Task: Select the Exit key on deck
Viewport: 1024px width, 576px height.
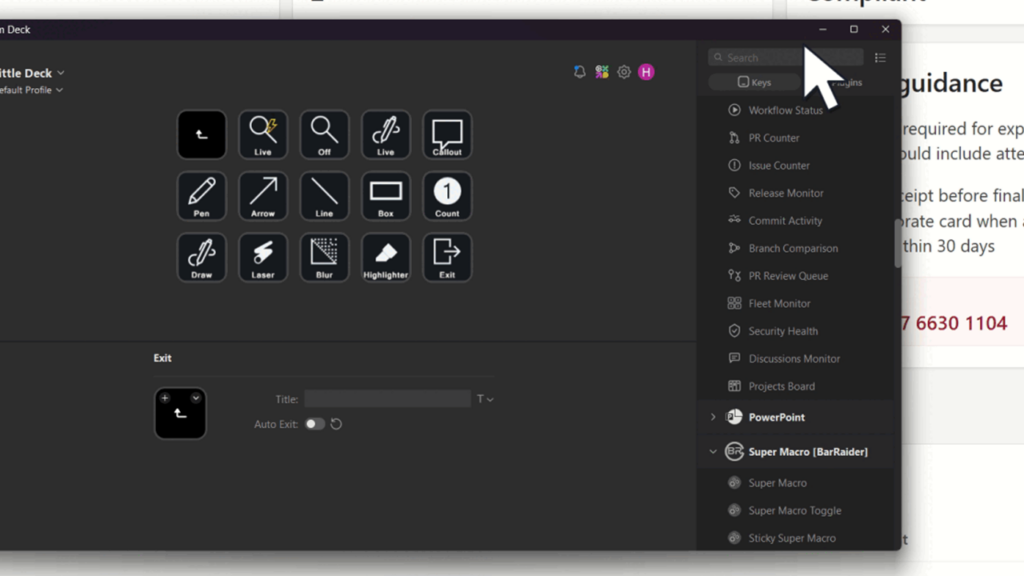Action: [447, 257]
